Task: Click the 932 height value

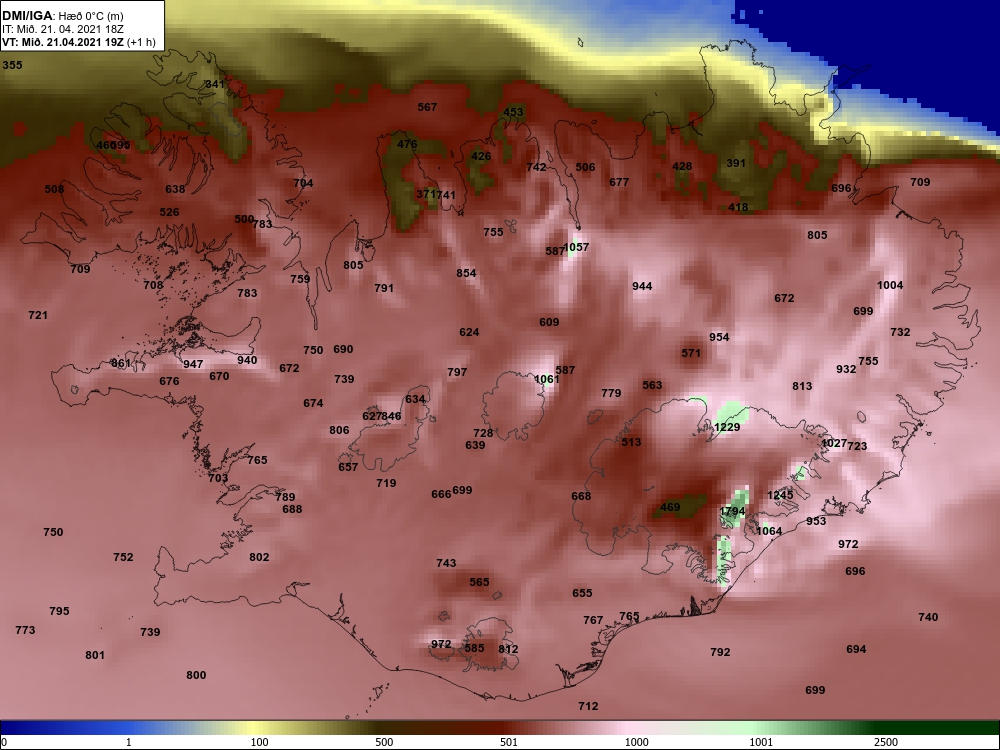Action: pyautogui.click(x=846, y=369)
